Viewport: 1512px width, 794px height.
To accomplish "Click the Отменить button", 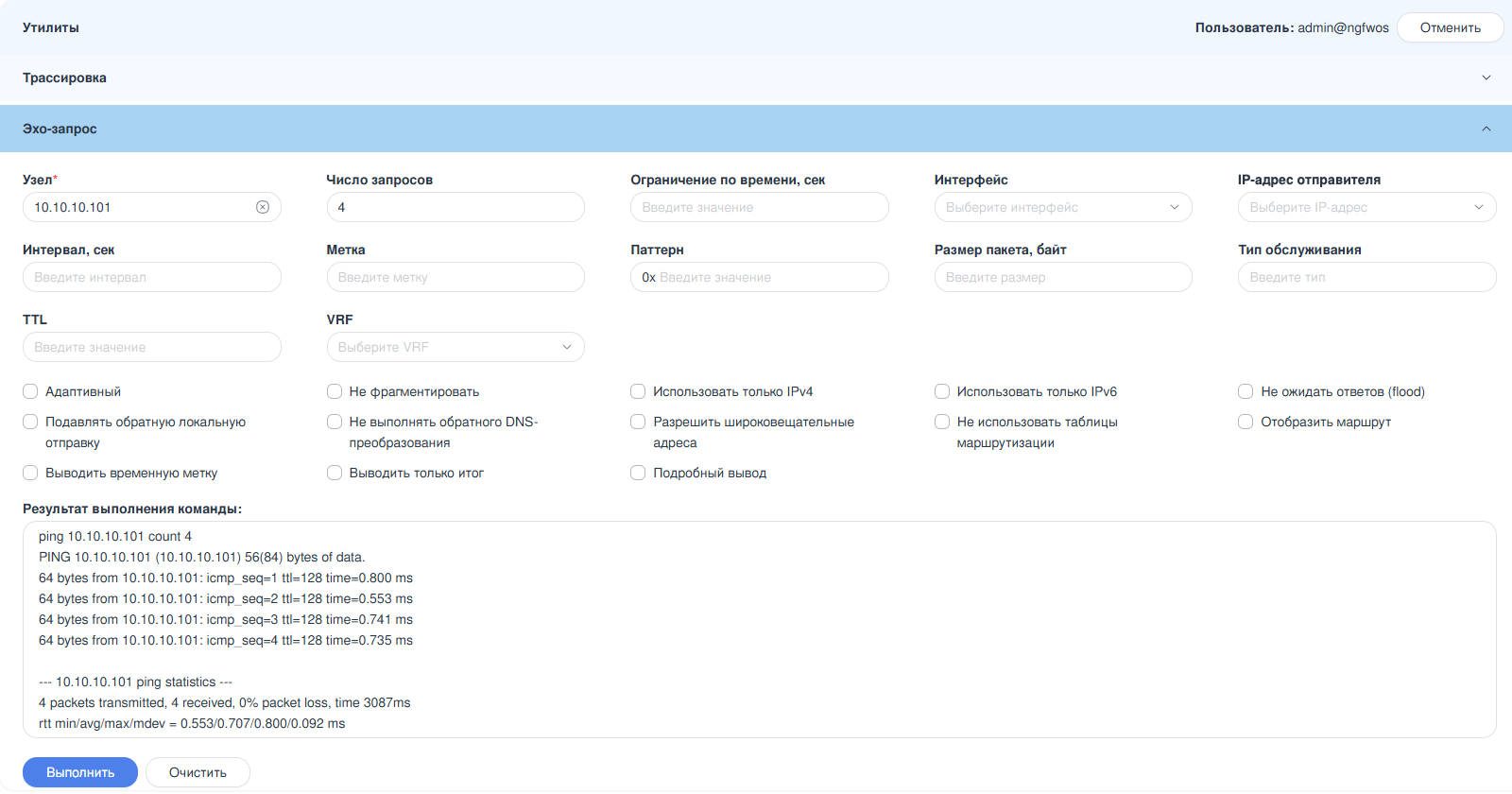I will [1451, 27].
